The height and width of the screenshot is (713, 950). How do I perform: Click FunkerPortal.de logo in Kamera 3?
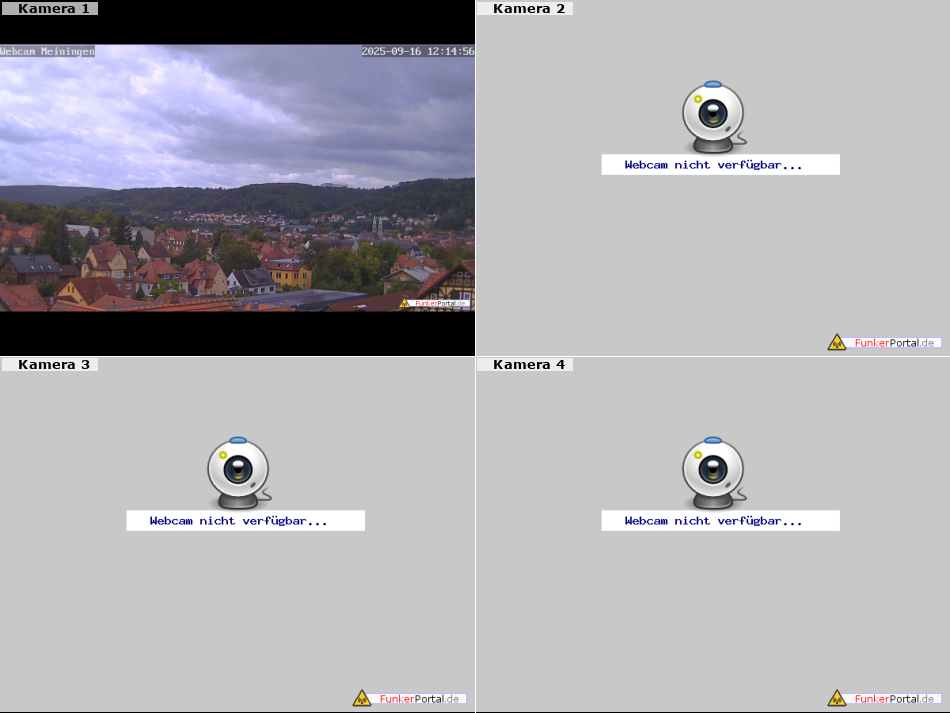pos(410,698)
